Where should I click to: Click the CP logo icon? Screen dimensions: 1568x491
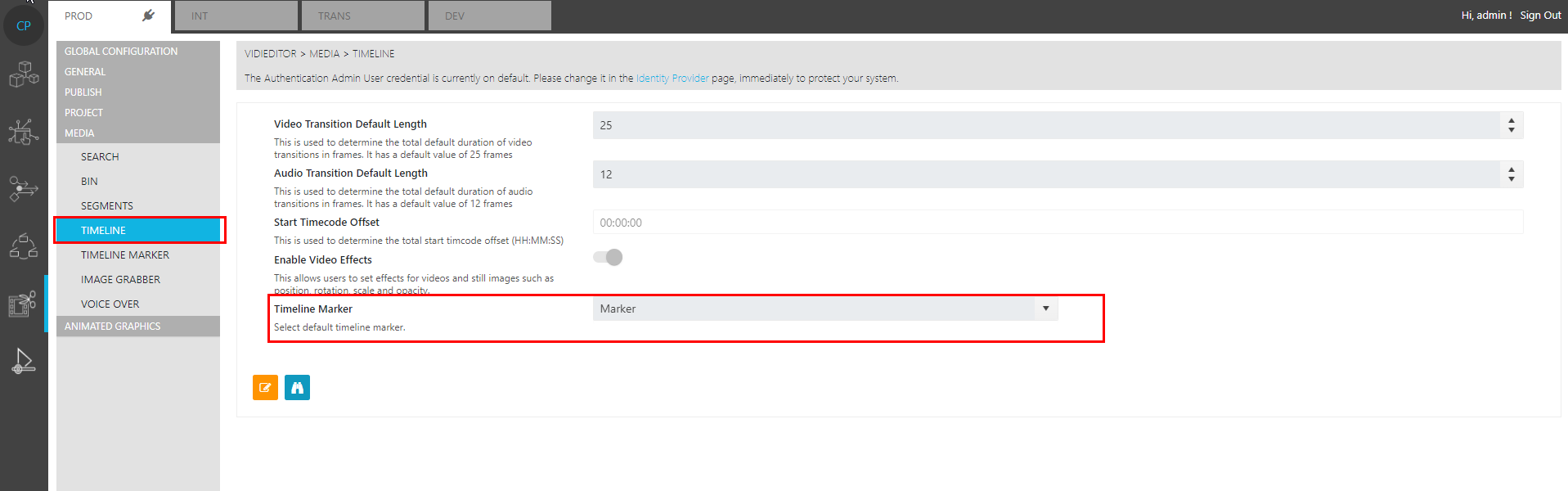24,25
